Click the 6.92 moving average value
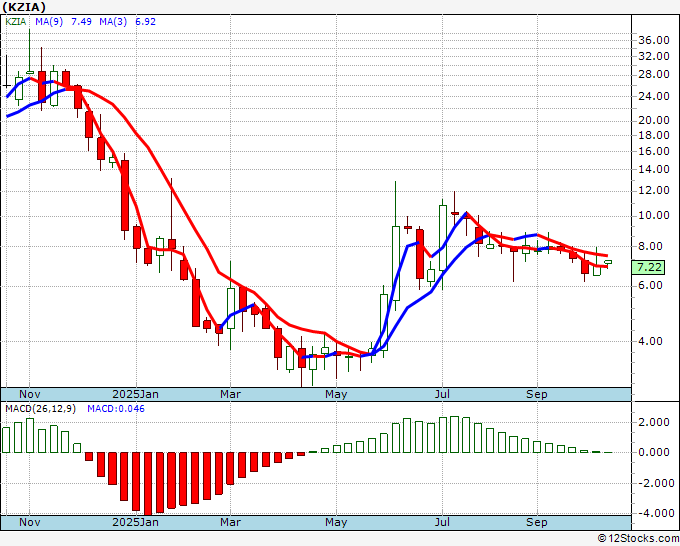The image size is (680, 546). [x=145, y=22]
